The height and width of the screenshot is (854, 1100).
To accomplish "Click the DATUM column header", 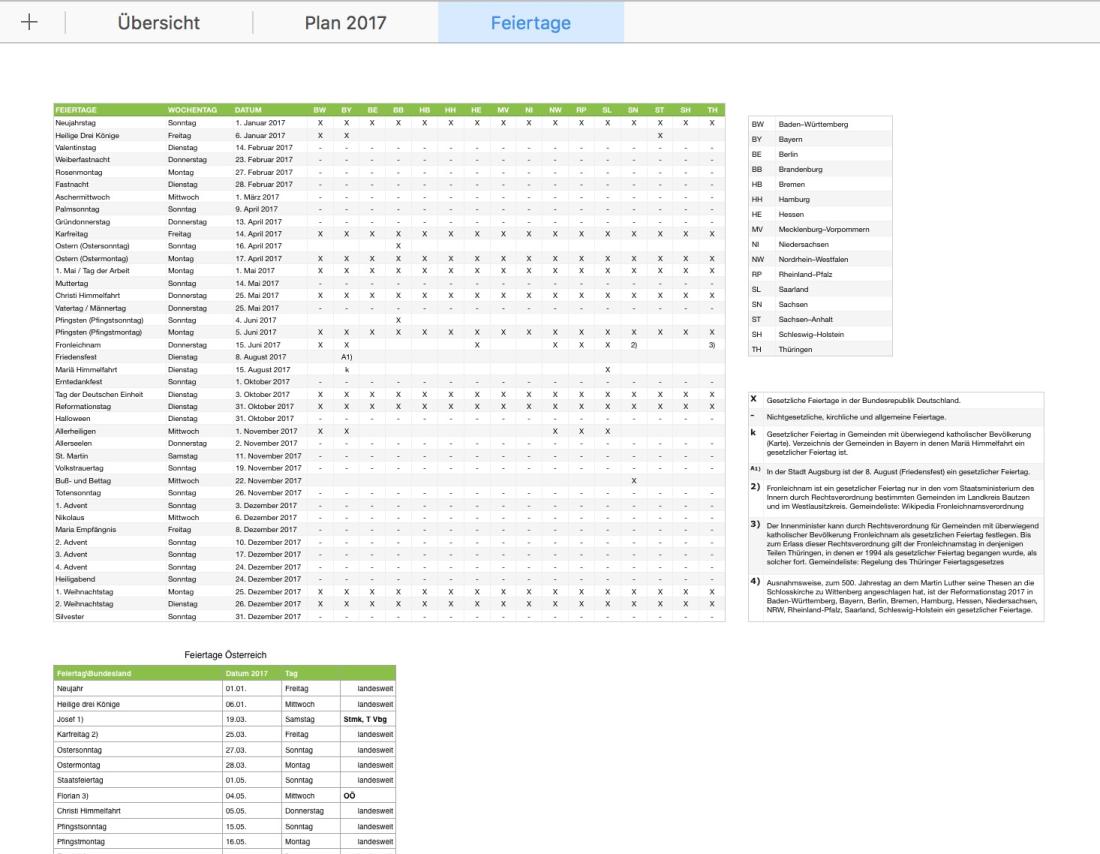I will pyautogui.click(x=248, y=109).
